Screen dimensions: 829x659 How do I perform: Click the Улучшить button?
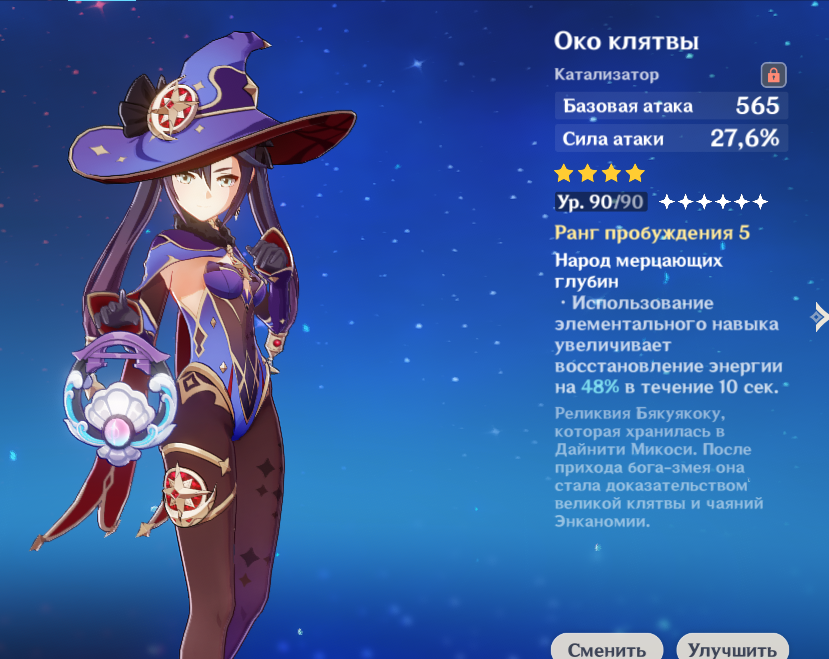[x=732, y=647]
